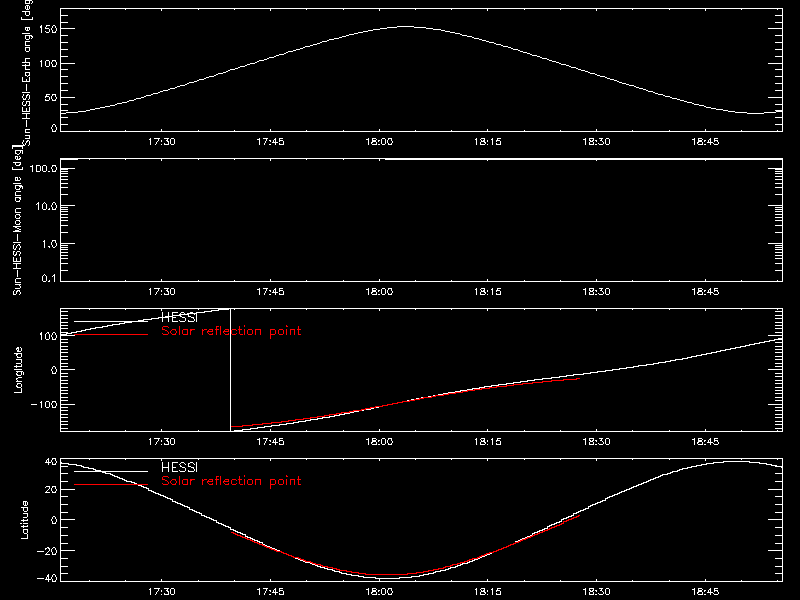The height and width of the screenshot is (600, 800).
Task: Click the red legend line sample in Longitude plot
Action: point(111,334)
